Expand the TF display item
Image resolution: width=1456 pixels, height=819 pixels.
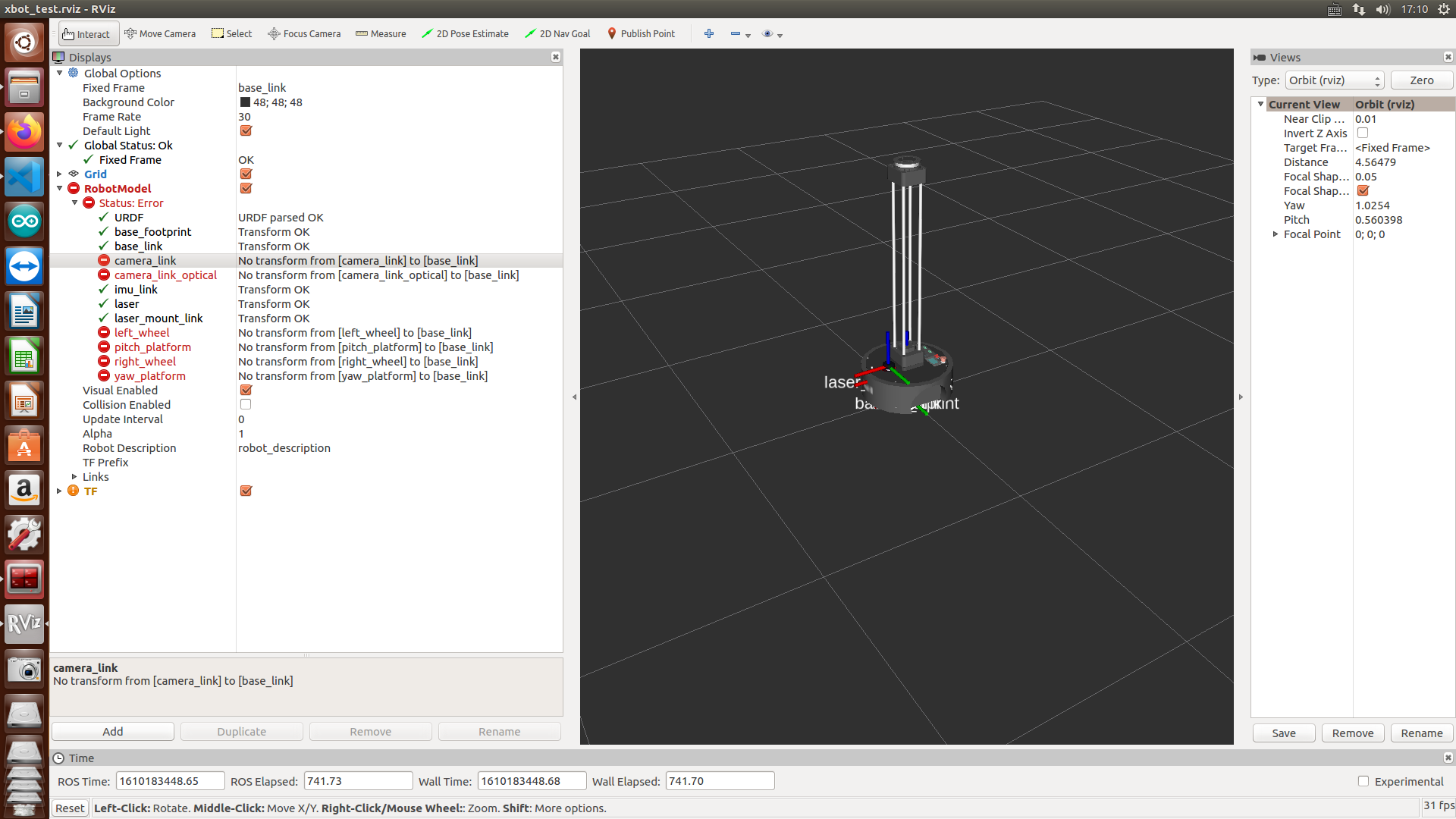(x=59, y=491)
